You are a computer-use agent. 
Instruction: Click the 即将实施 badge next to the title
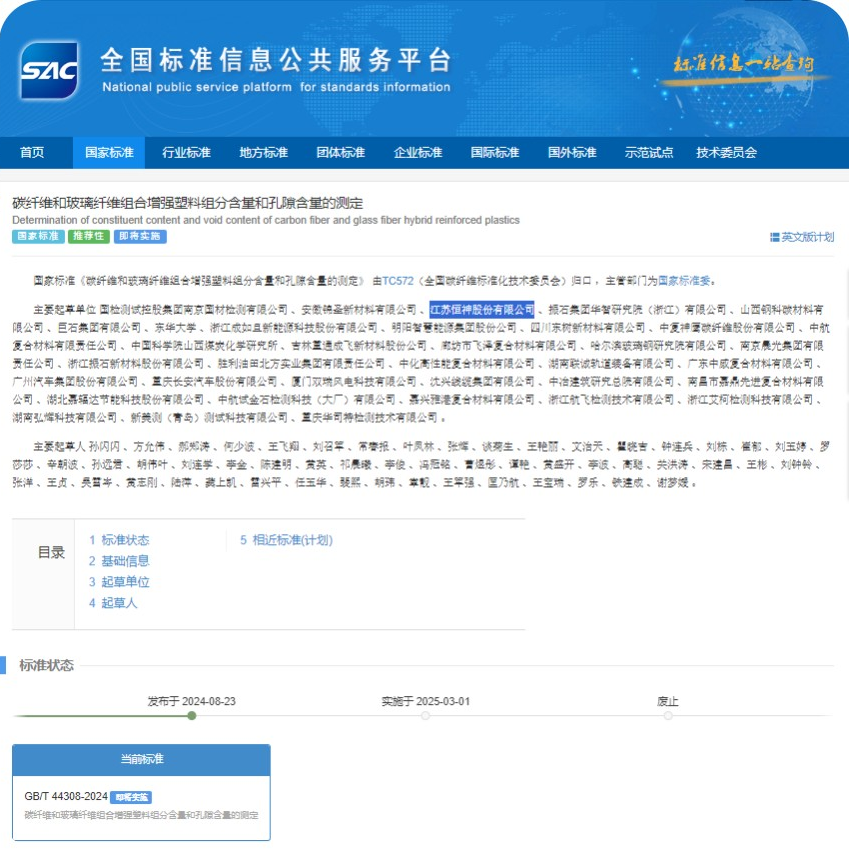[x=139, y=236]
